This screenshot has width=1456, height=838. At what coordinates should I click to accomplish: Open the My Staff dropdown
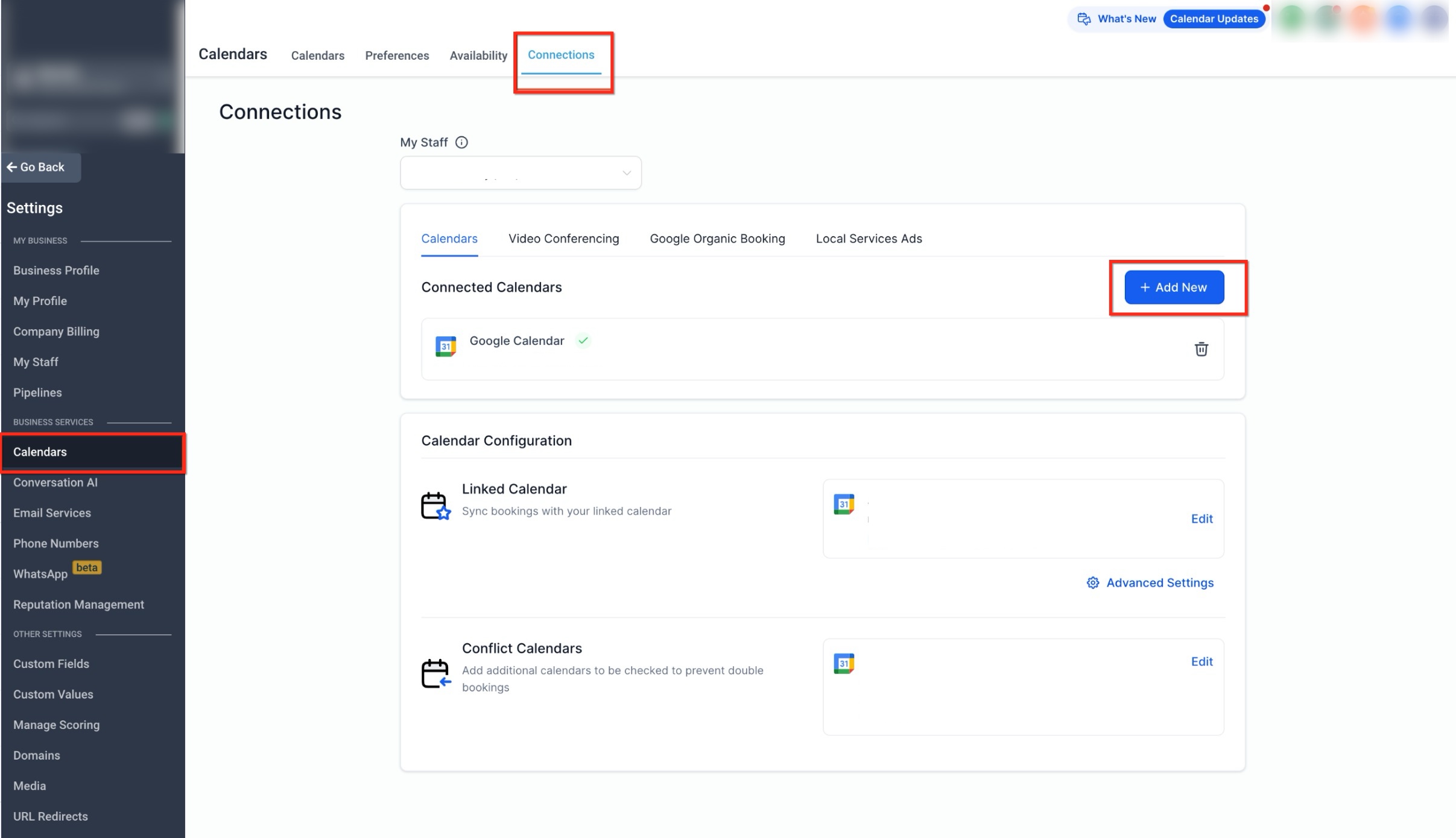[521, 173]
